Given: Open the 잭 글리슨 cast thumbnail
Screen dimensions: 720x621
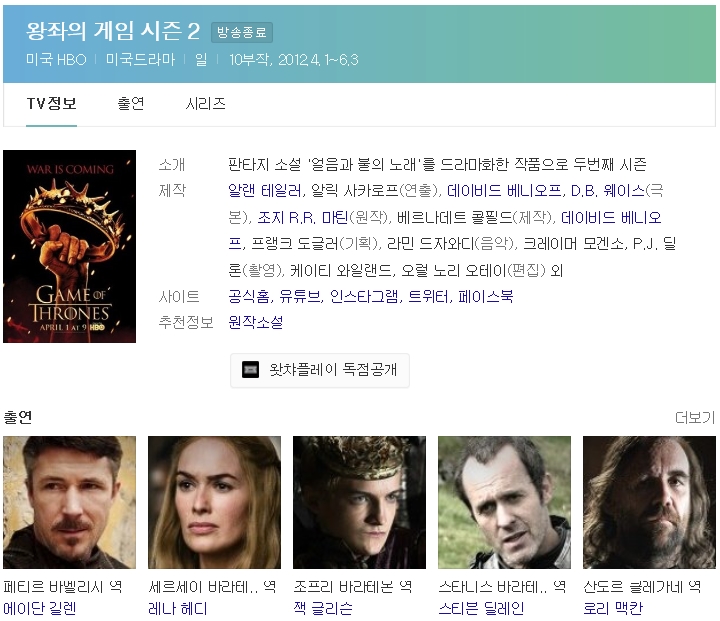Looking at the screenshot, I should (359, 502).
